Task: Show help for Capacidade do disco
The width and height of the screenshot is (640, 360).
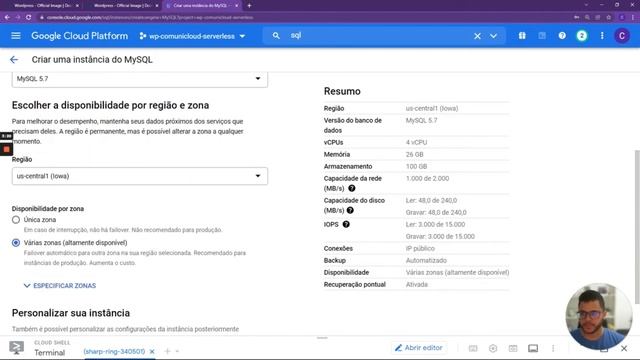Action: pyautogui.click(x=350, y=210)
